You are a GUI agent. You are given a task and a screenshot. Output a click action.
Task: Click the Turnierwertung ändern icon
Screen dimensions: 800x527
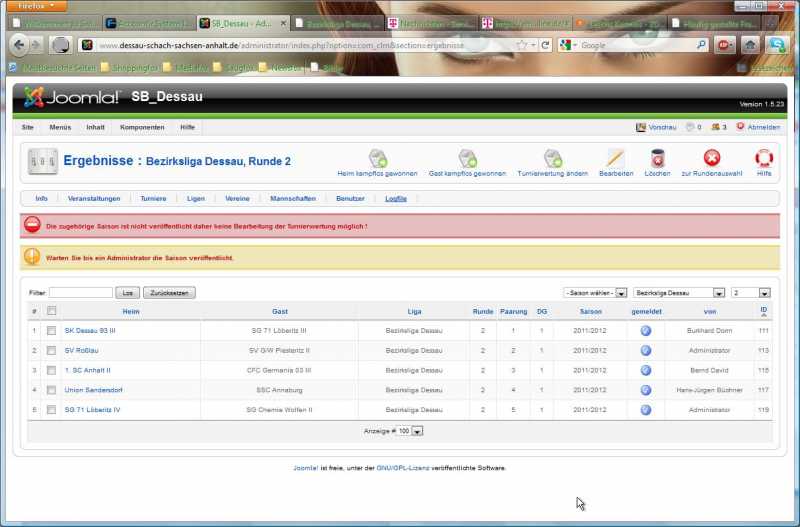tap(553, 158)
